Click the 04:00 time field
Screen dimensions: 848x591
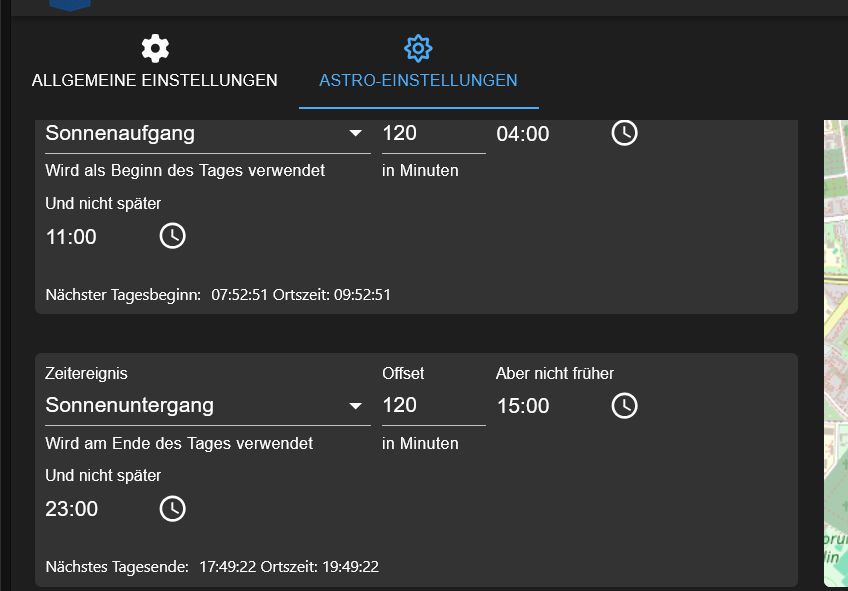pyautogui.click(x=523, y=134)
